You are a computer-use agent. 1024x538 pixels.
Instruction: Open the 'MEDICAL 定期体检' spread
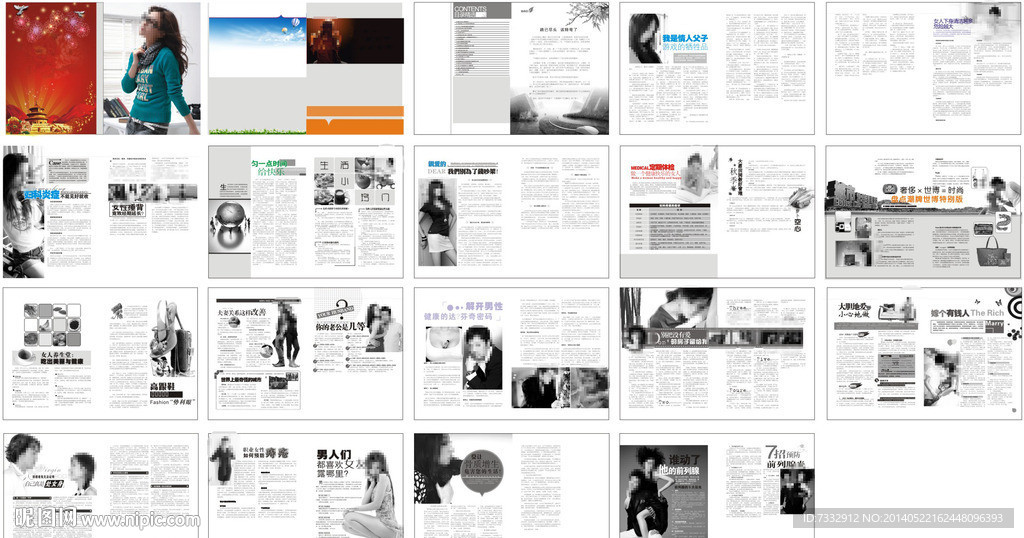click(717, 212)
